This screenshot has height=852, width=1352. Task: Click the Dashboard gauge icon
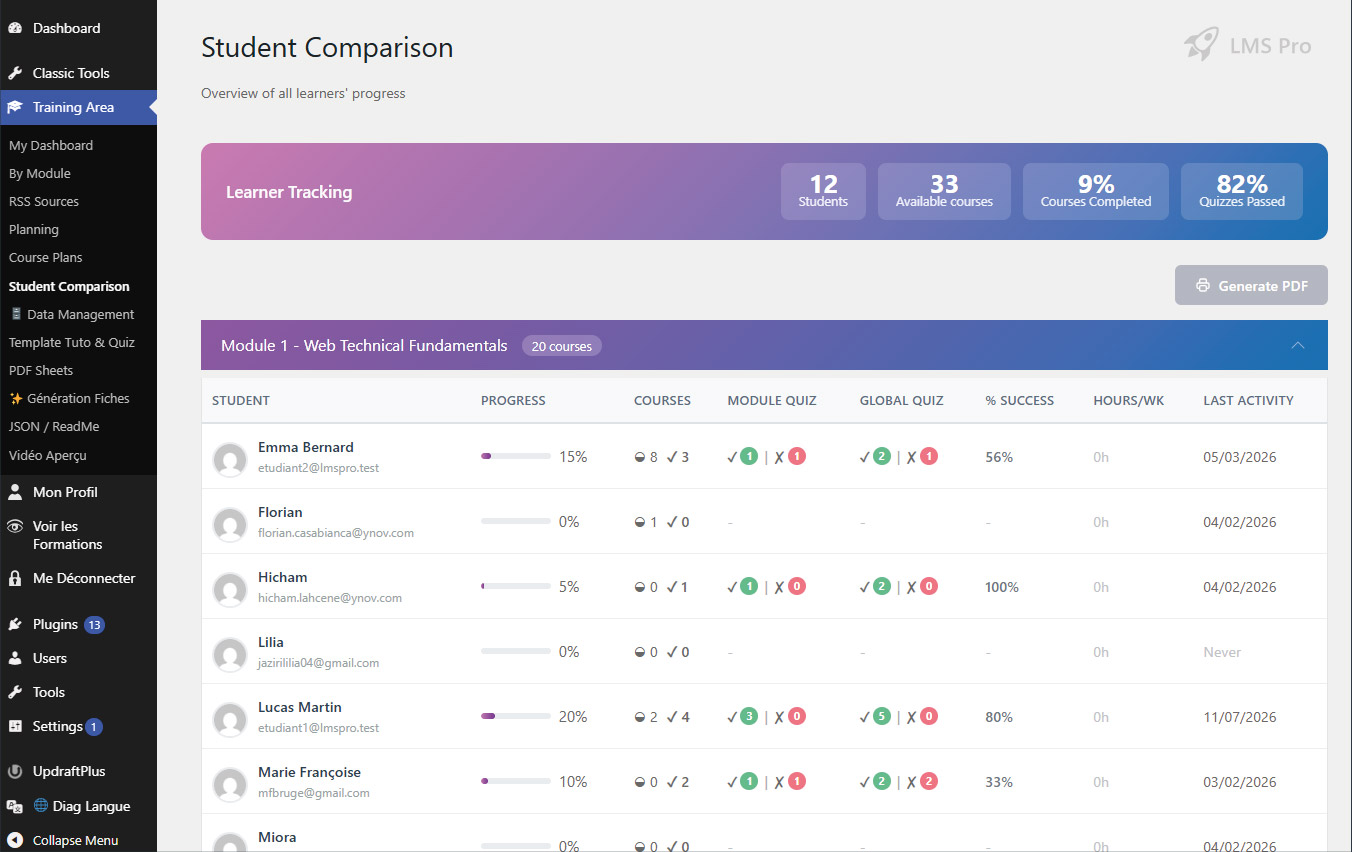pos(15,28)
